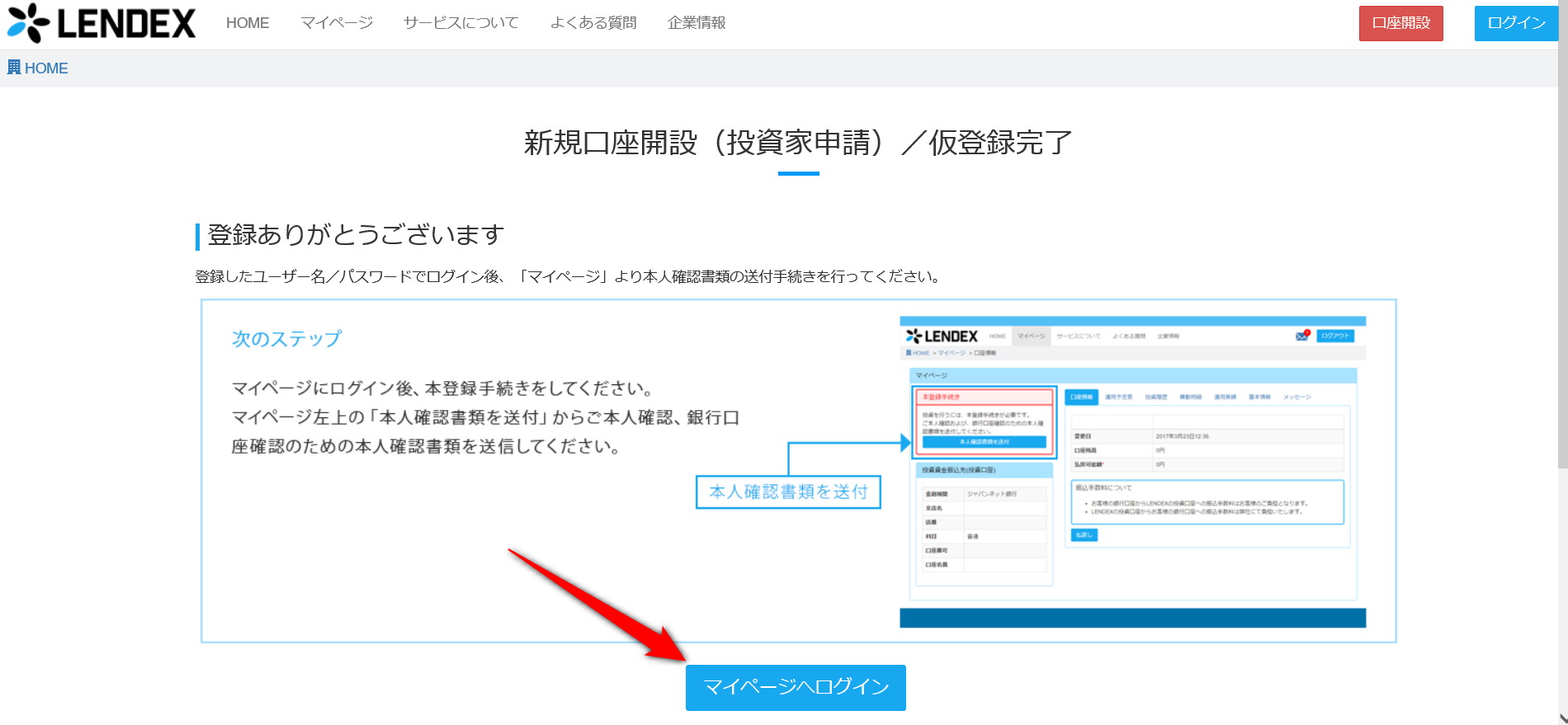This screenshot has width=1568, height=725.
Task: Click the MyPage screenshot thumbnail
Action: (x=1133, y=472)
